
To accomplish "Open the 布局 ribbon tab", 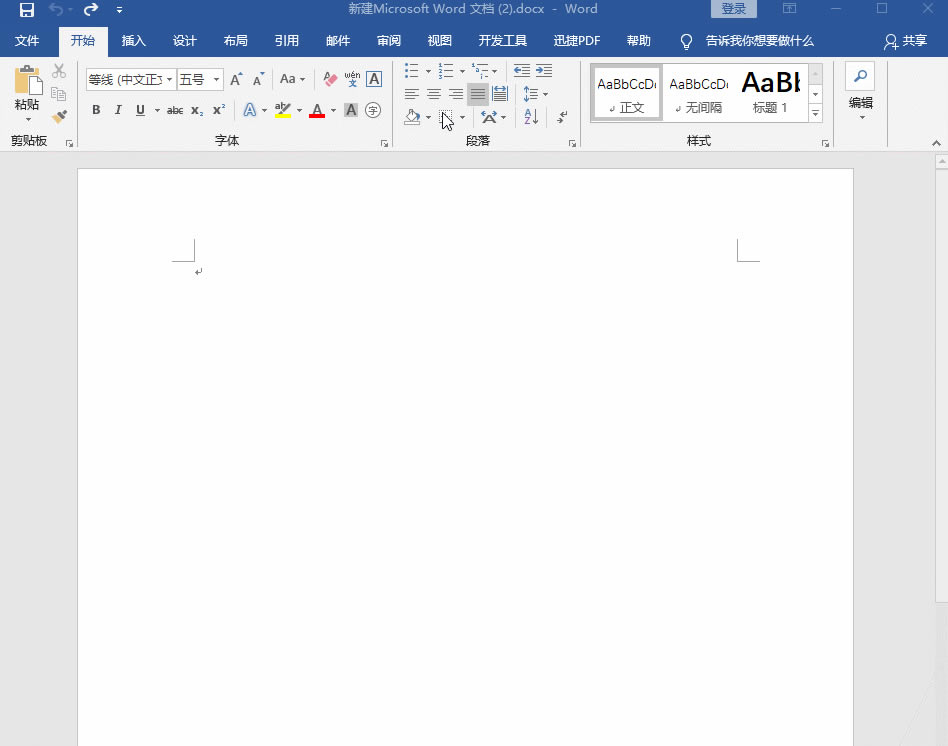I will (235, 41).
